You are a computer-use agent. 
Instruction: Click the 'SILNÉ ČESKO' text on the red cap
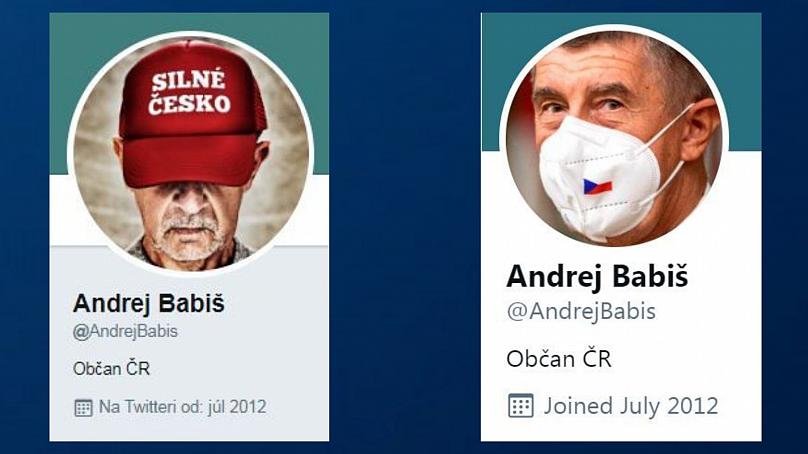pyautogui.click(x=189, y=93)
